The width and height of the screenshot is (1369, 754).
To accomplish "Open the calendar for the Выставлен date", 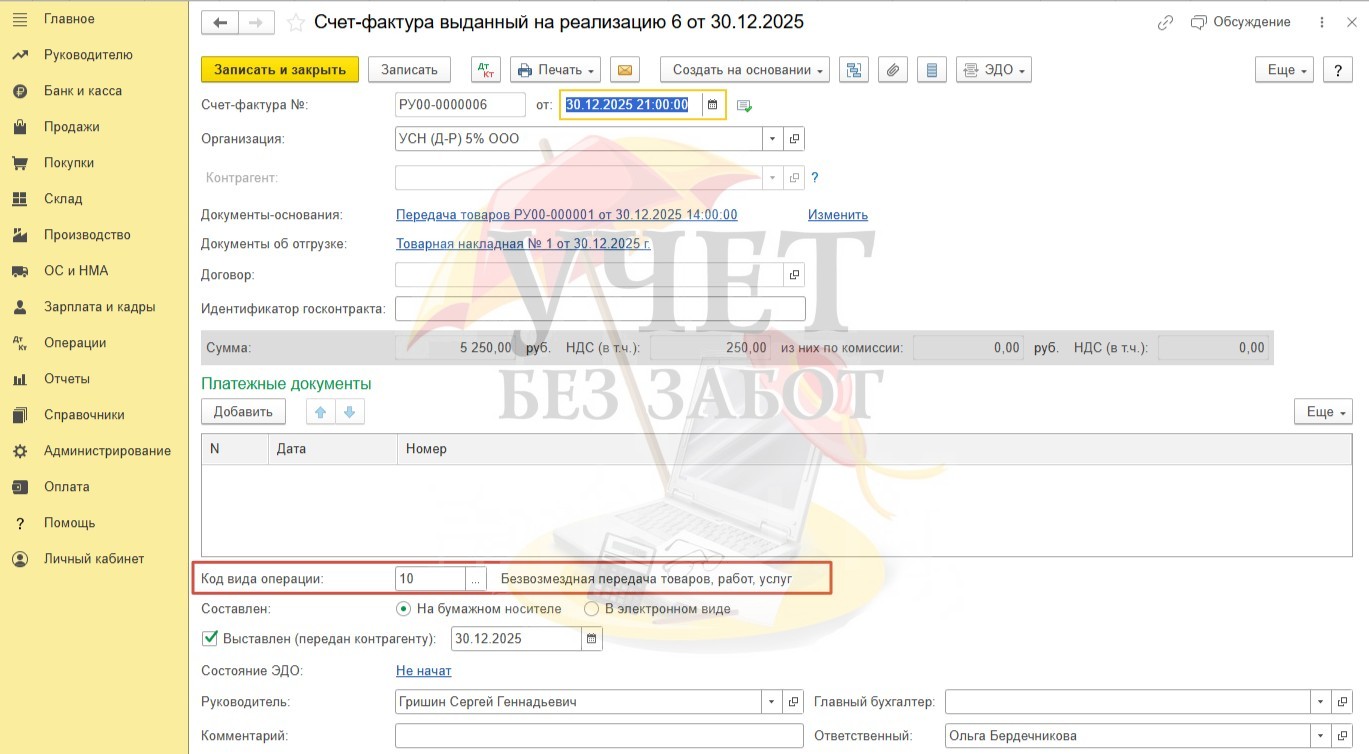I will click(591, 639).
